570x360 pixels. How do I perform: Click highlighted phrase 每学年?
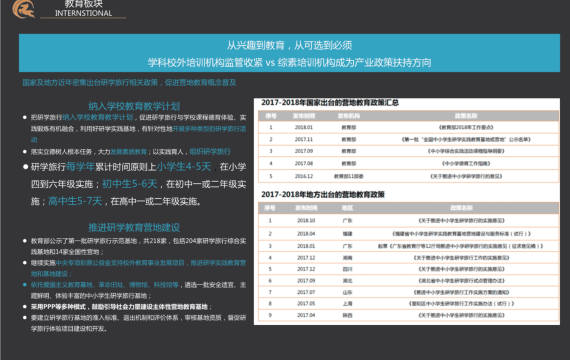point(80,167)
